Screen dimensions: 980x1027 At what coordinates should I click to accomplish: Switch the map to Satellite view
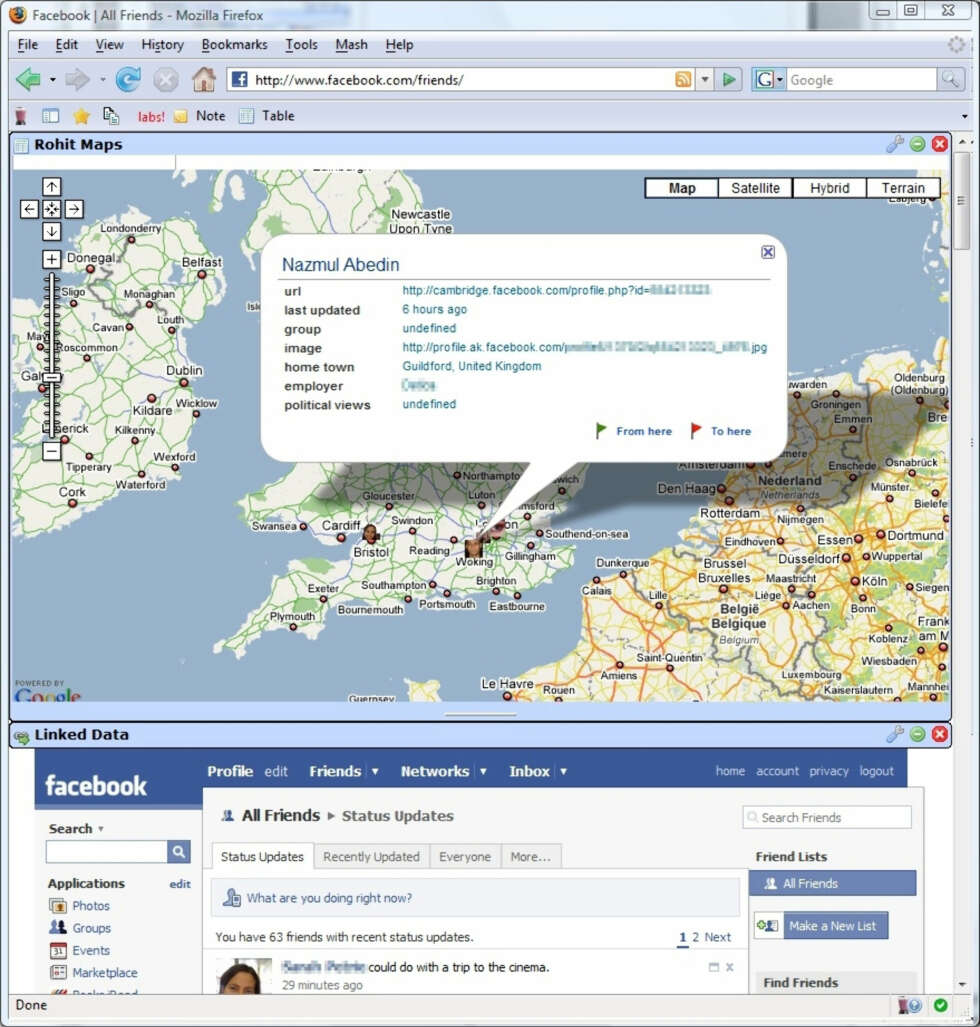(755, 188)
